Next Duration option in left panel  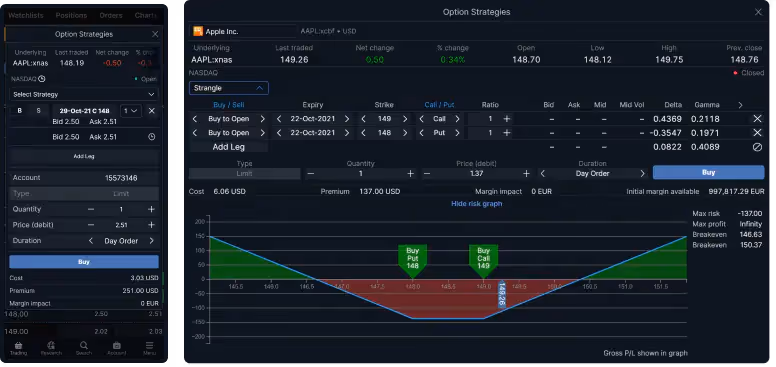tap(151, 241)
